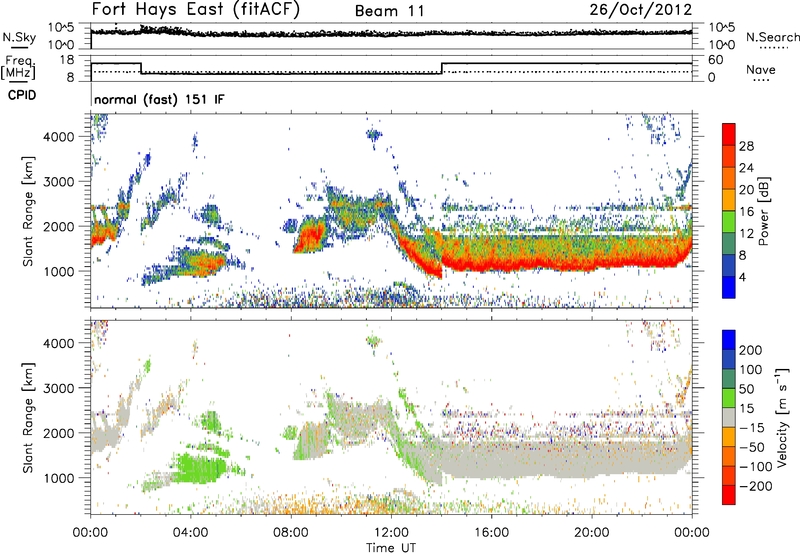Click the '20:00' time tick label

(x=591, y=533)
